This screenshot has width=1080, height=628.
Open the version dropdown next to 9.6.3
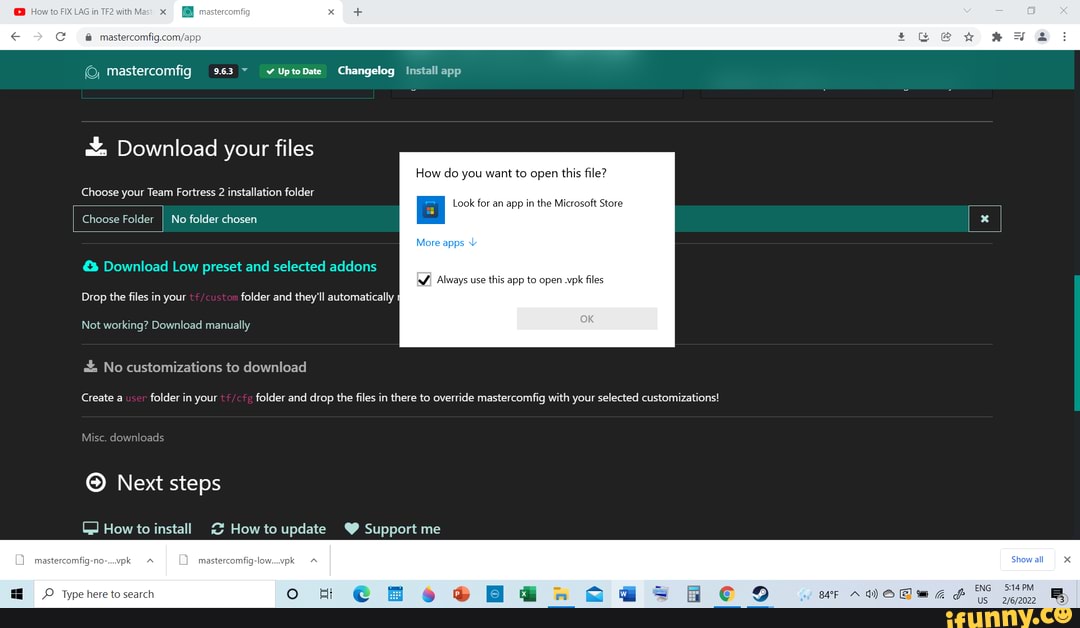click(243, 71)
